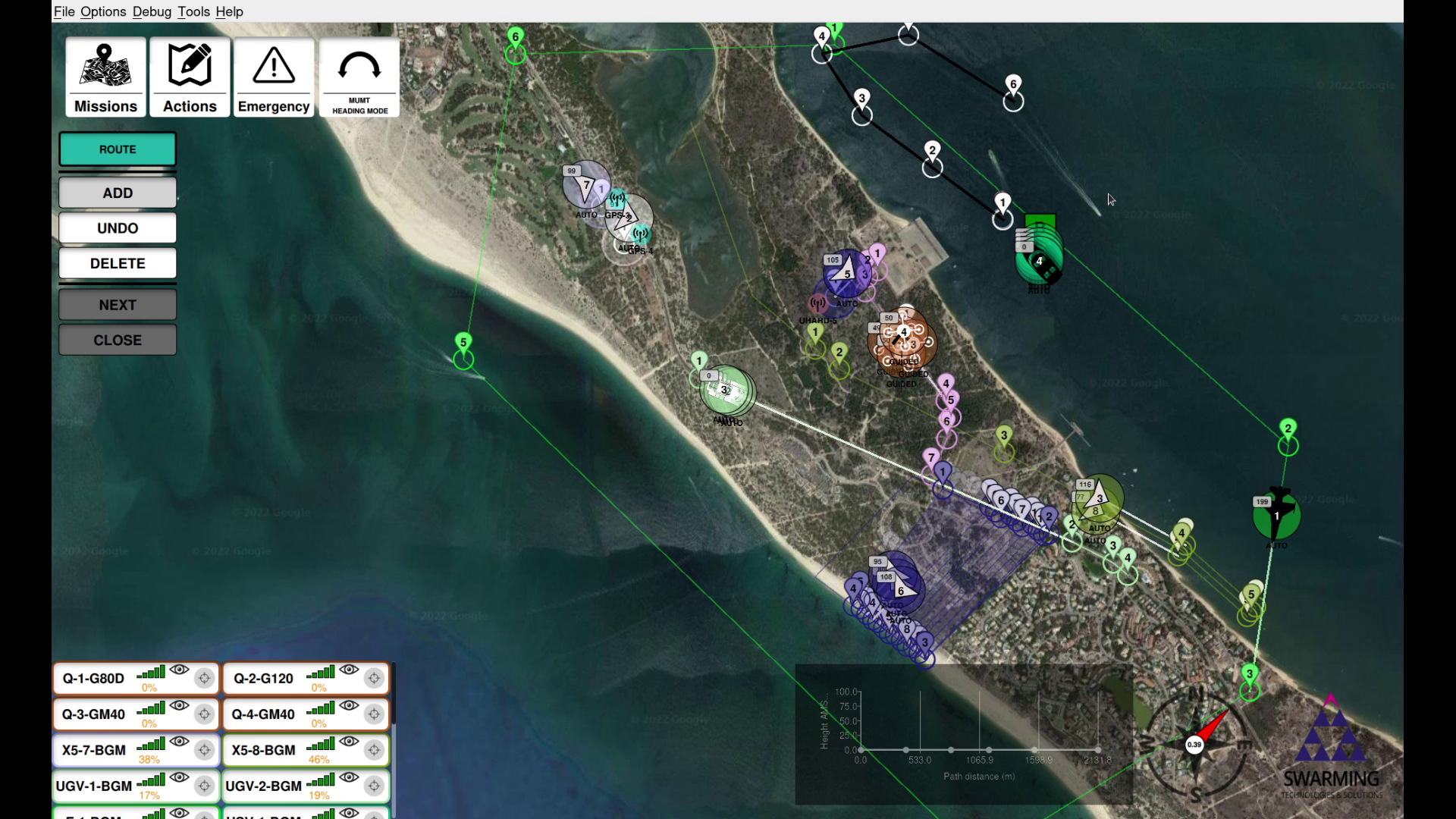Center map on X5-8-BGM vehicle
Image resolution: width=1456 pixels, height=819 pixels.
coord(374,751)
